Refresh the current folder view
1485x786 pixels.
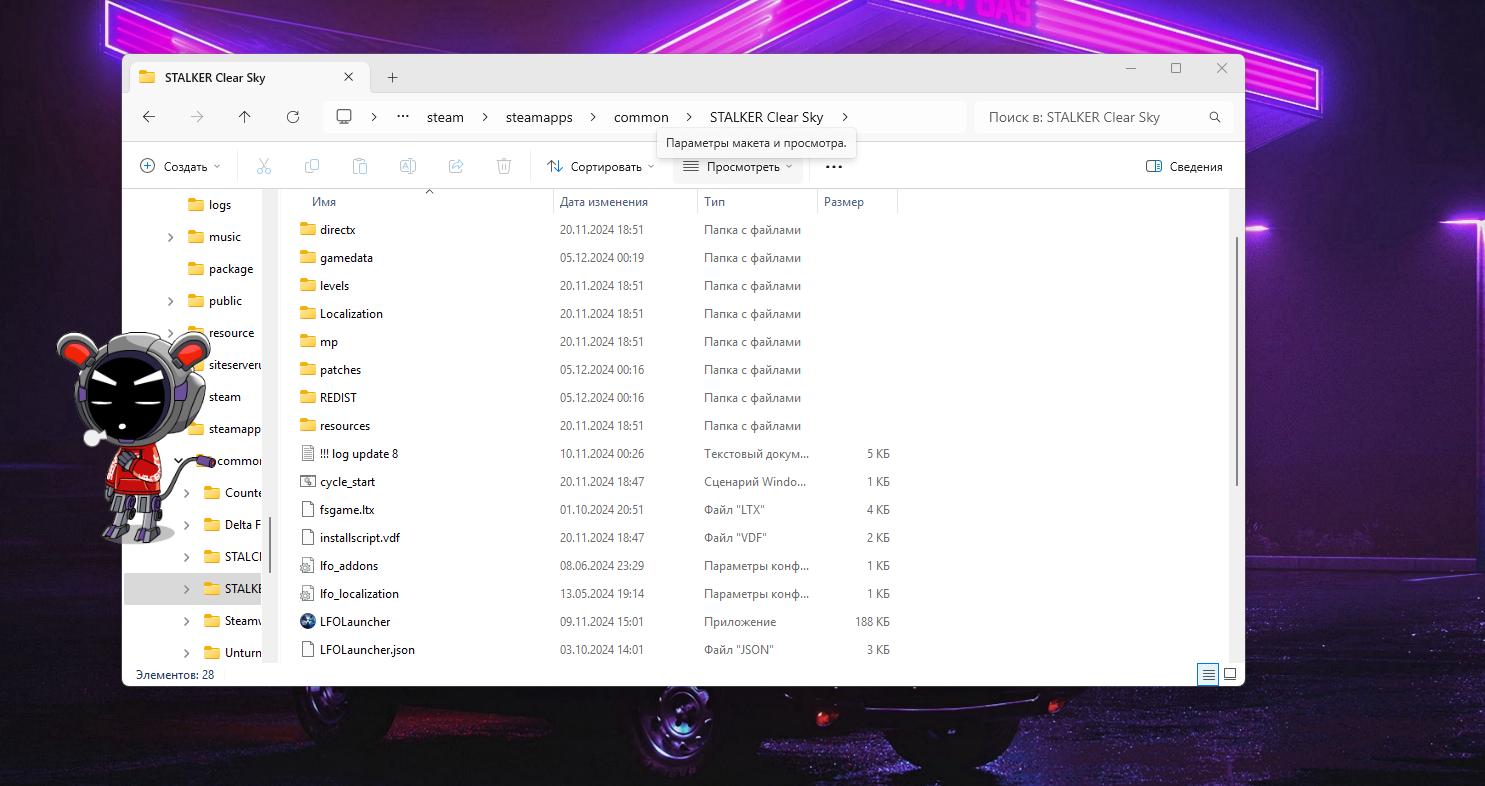(293, 117)
